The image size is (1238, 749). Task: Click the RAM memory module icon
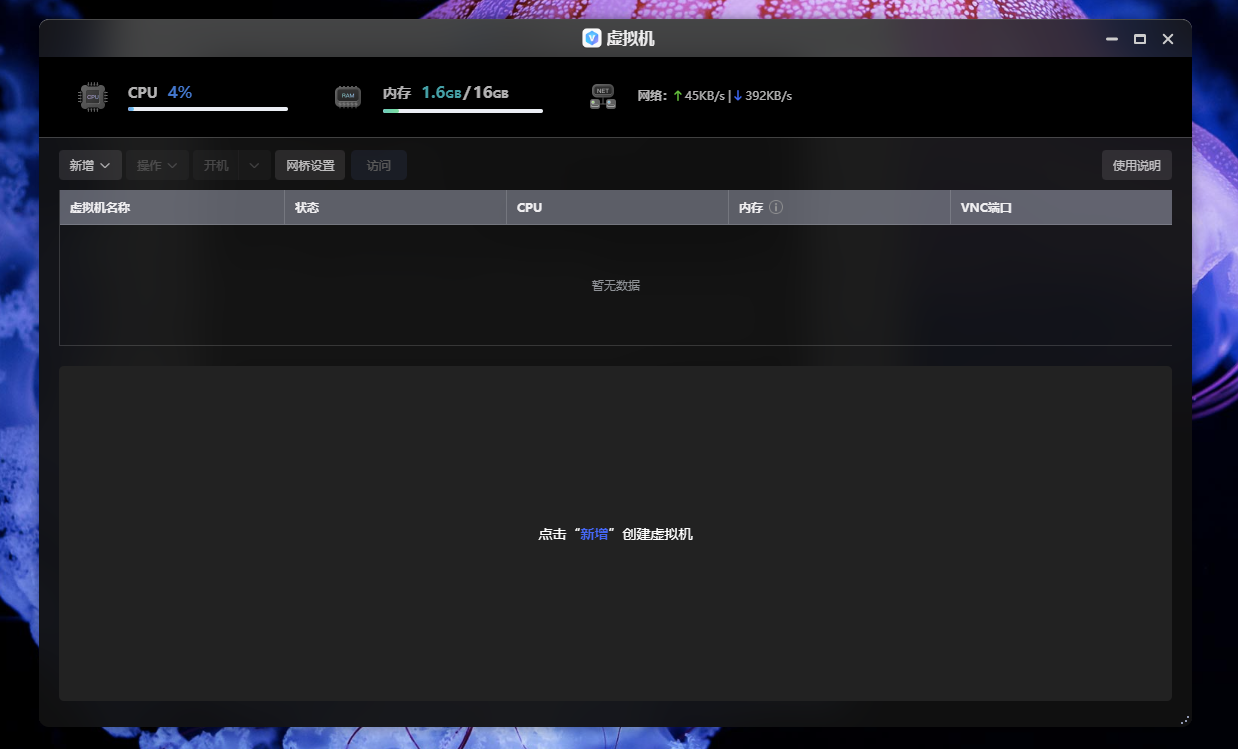[x=347, y=97]
